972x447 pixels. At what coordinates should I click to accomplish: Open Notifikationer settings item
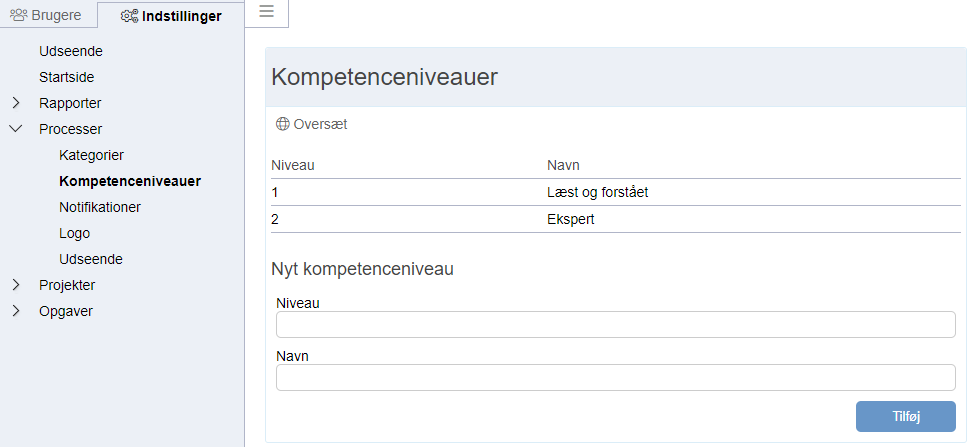100,207
